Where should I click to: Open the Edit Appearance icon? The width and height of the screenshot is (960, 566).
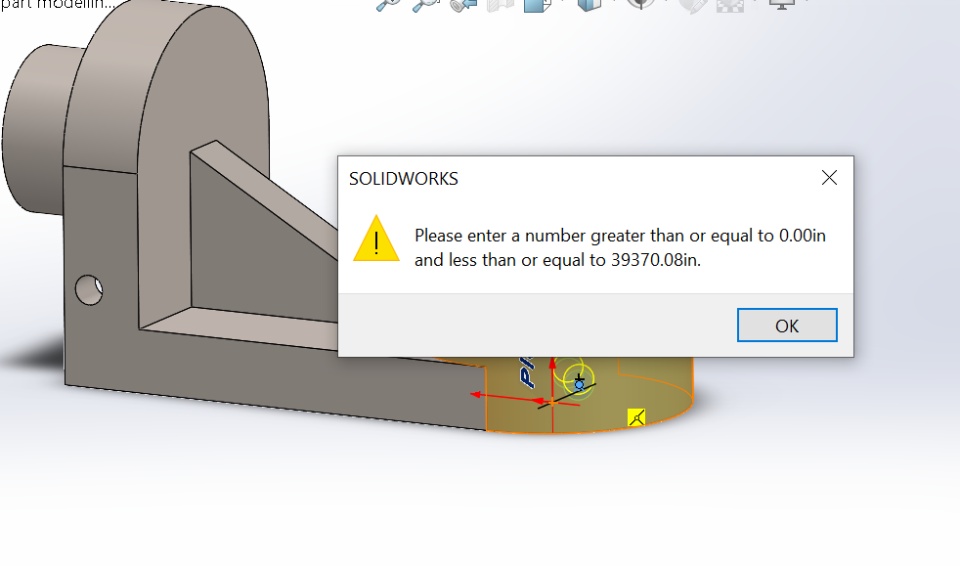(x=692, y=5)
